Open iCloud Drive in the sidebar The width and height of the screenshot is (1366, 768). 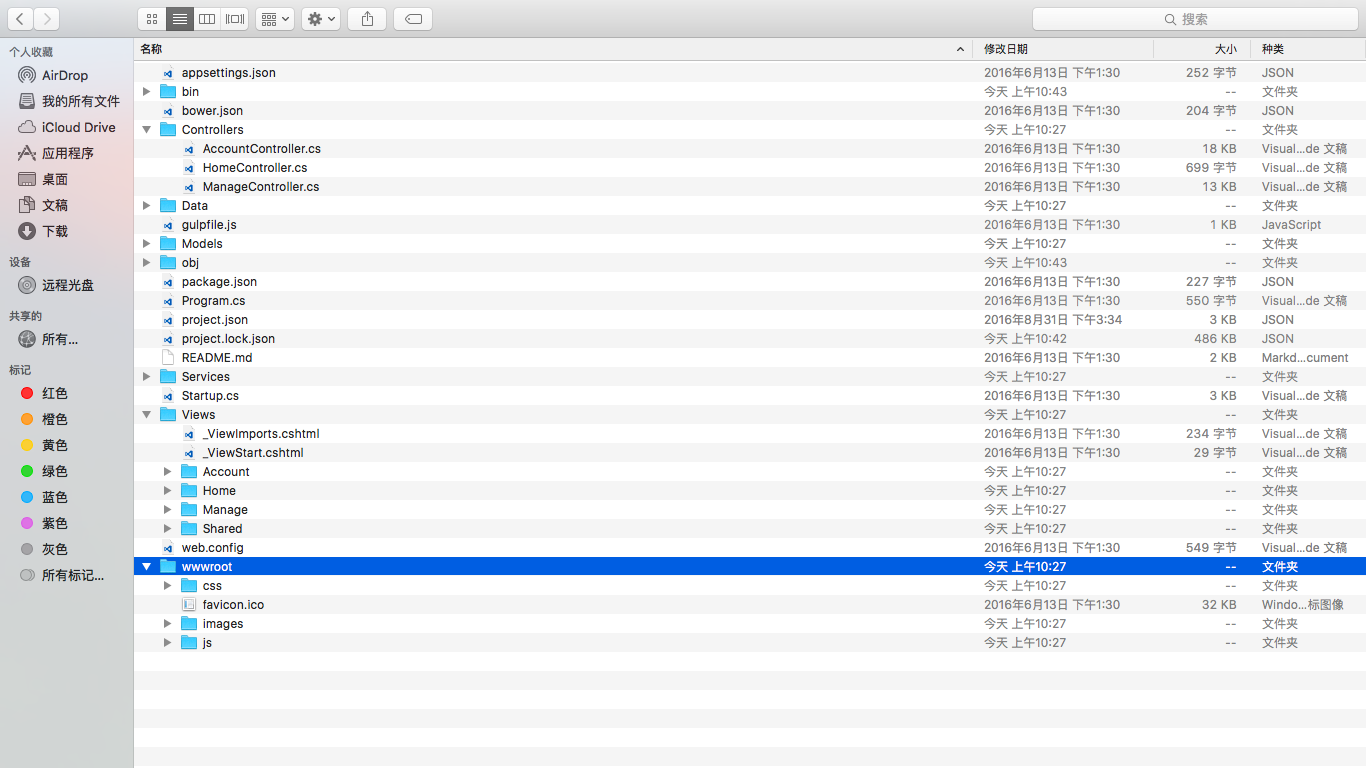tap(66, 127)
